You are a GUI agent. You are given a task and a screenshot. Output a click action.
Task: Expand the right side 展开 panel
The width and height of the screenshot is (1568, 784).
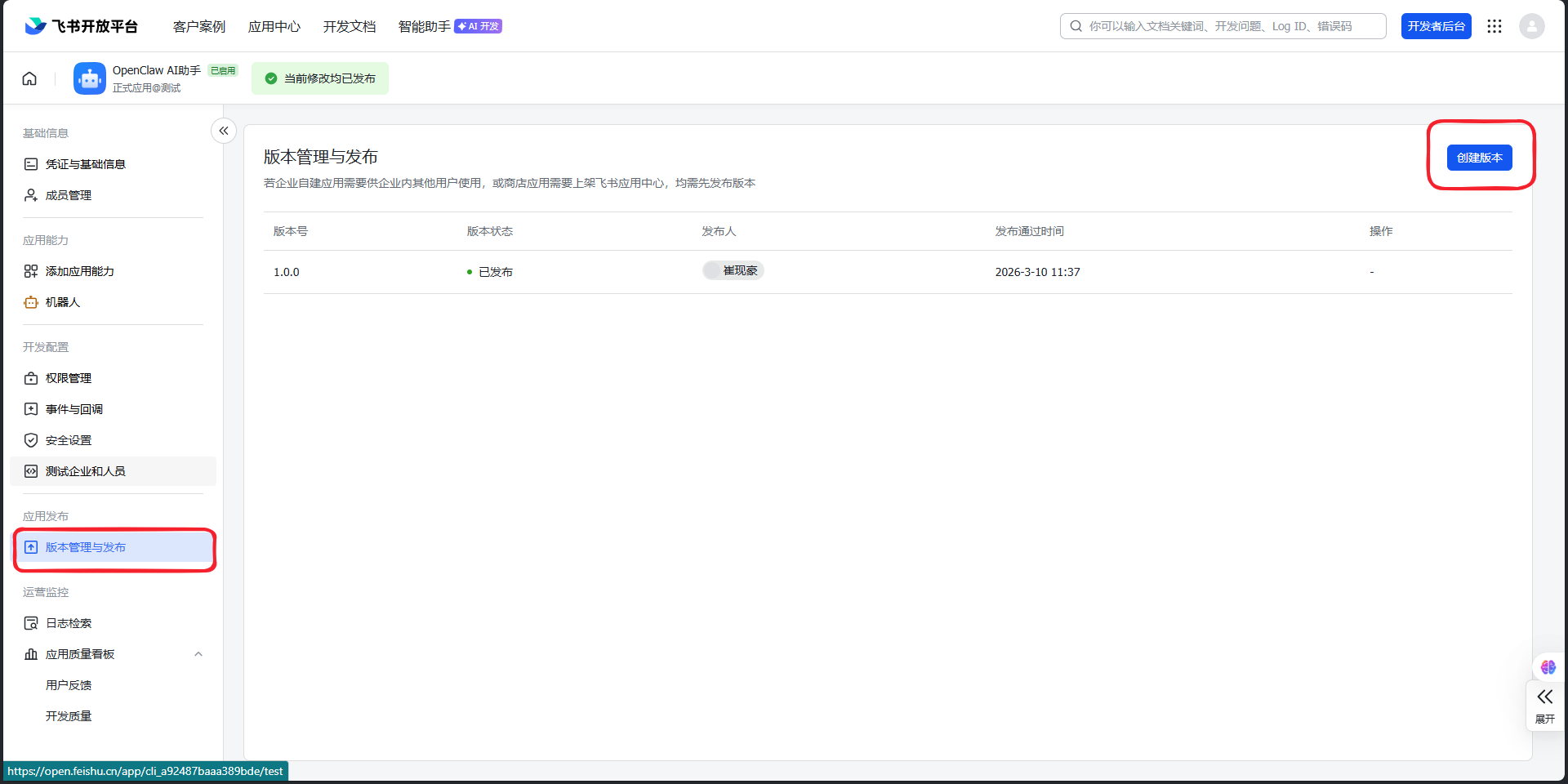pyautogui.click(x=1544, y=705)
